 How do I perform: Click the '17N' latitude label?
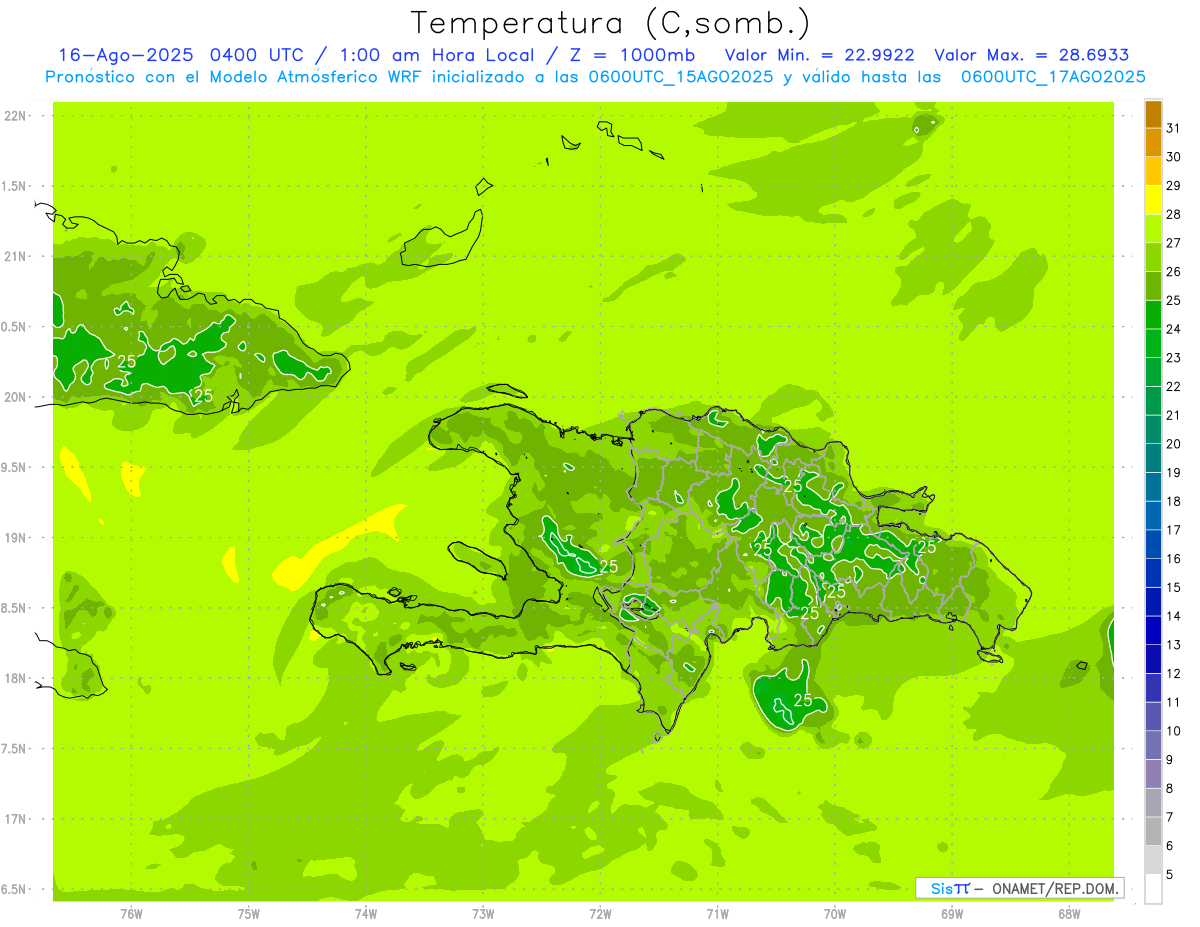16,820
